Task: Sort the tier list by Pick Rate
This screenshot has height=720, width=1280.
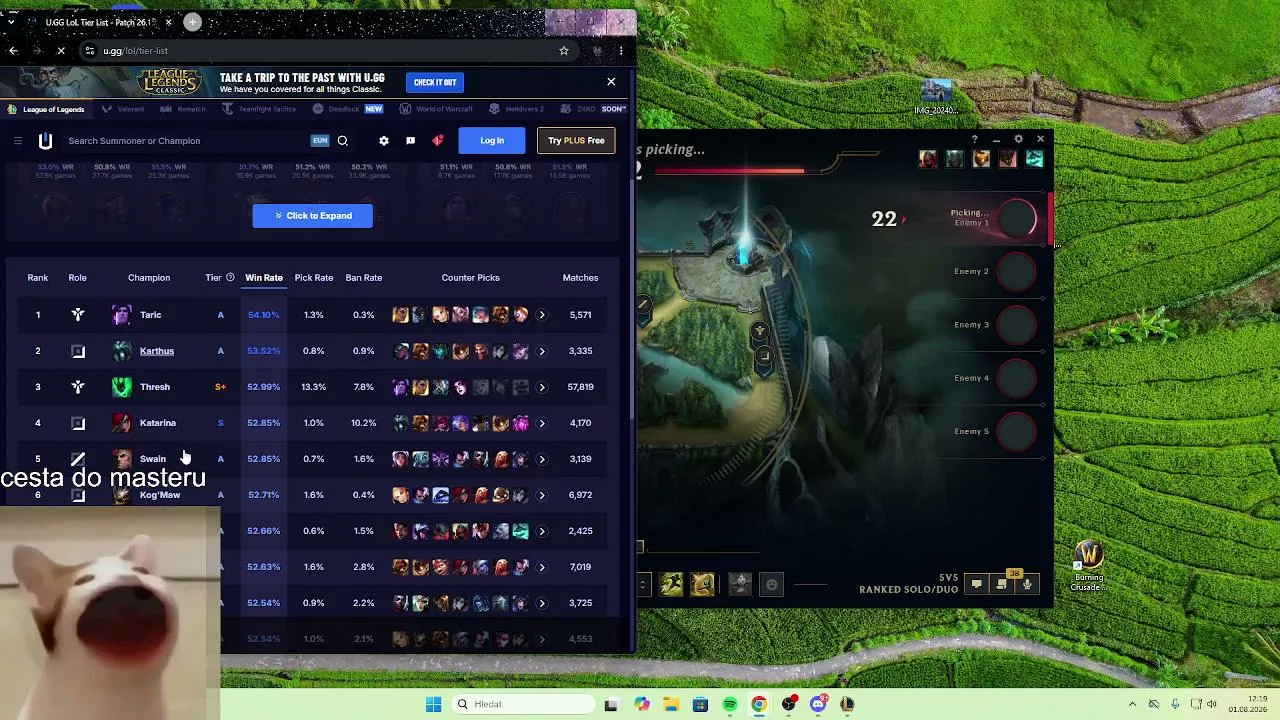Action: (x=314, y=278)
